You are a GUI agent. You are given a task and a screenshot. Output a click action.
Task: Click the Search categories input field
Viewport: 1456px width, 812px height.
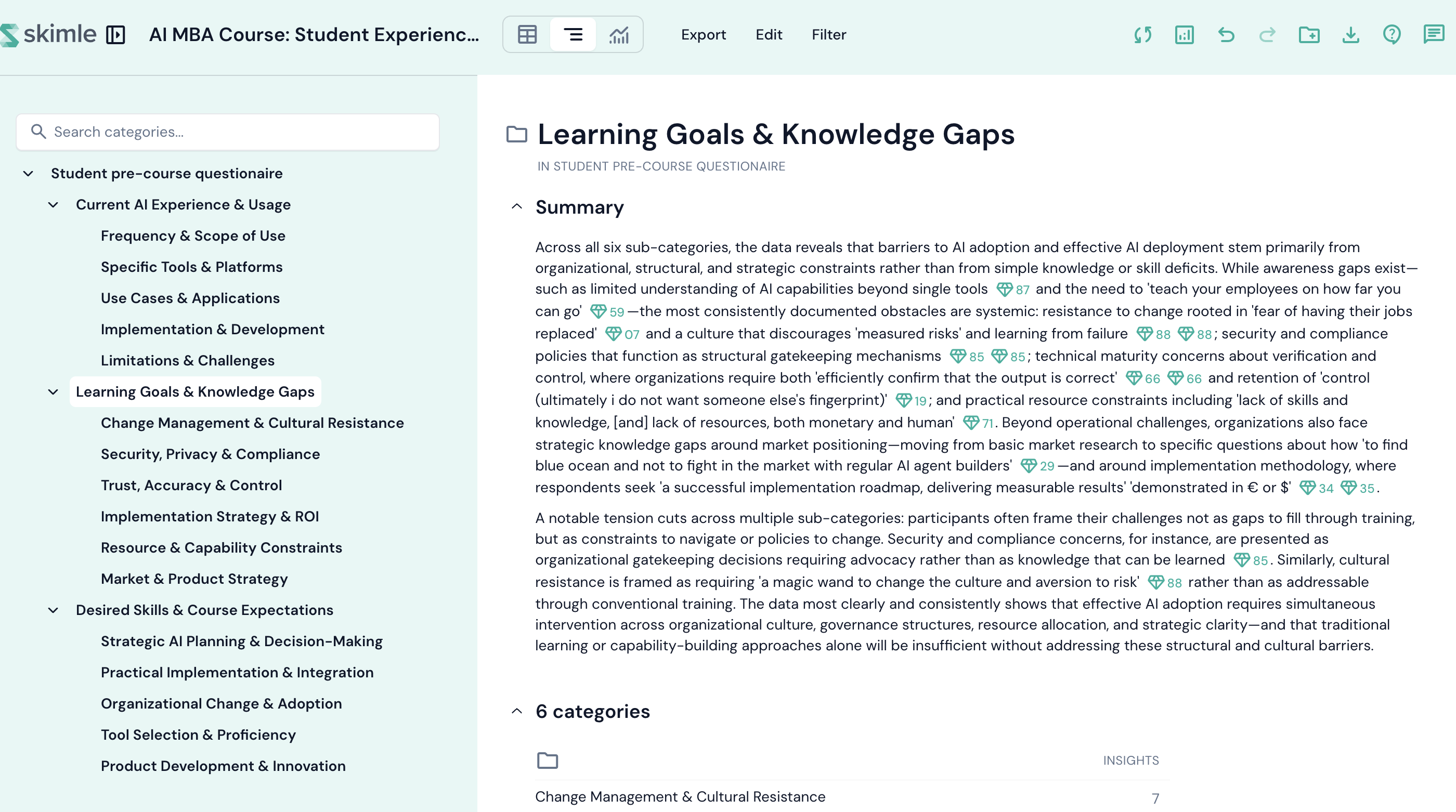pyautogui.click(x=227, y=132)
